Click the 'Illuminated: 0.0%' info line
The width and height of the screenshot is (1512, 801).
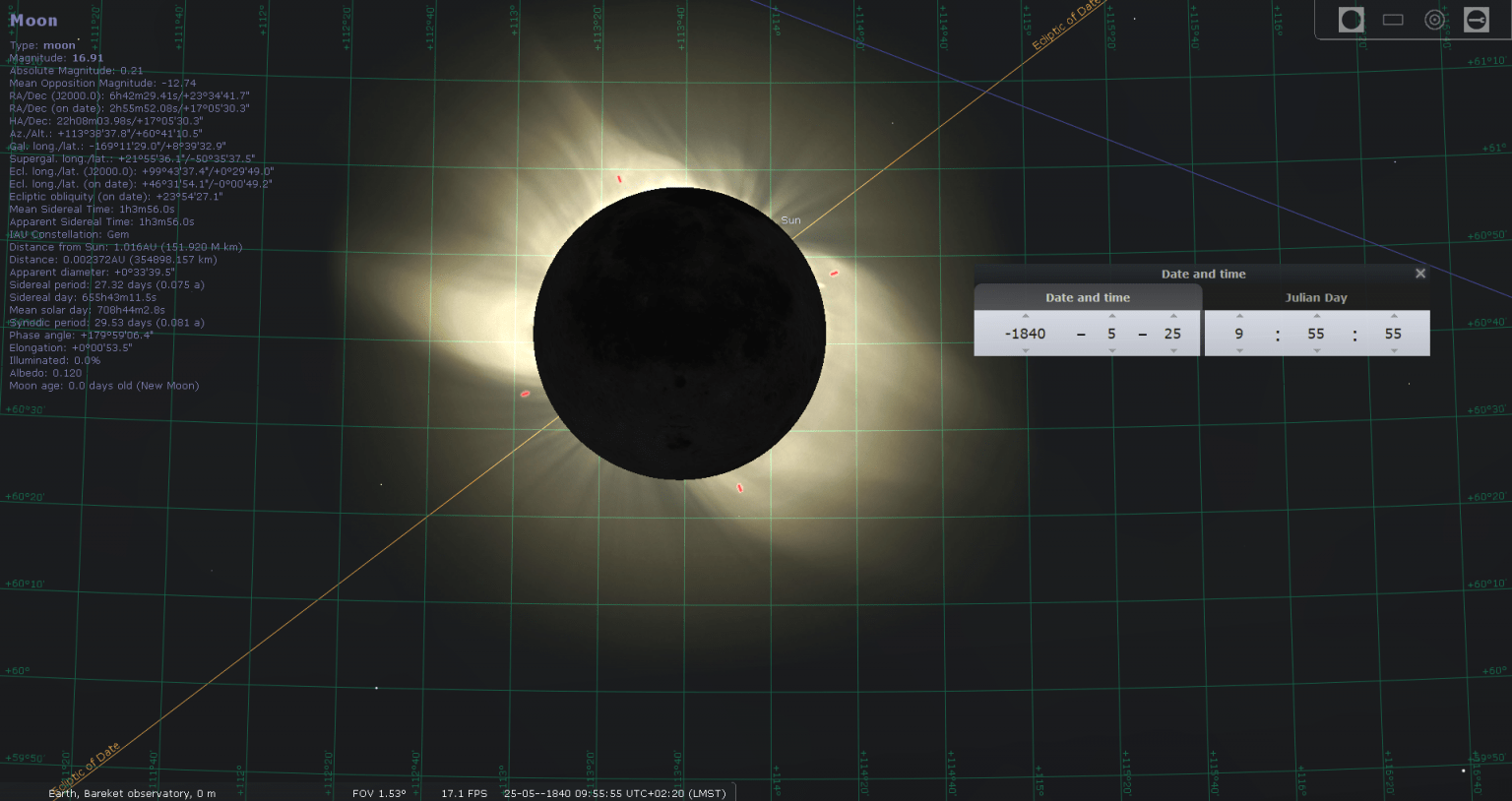point(55,360)
